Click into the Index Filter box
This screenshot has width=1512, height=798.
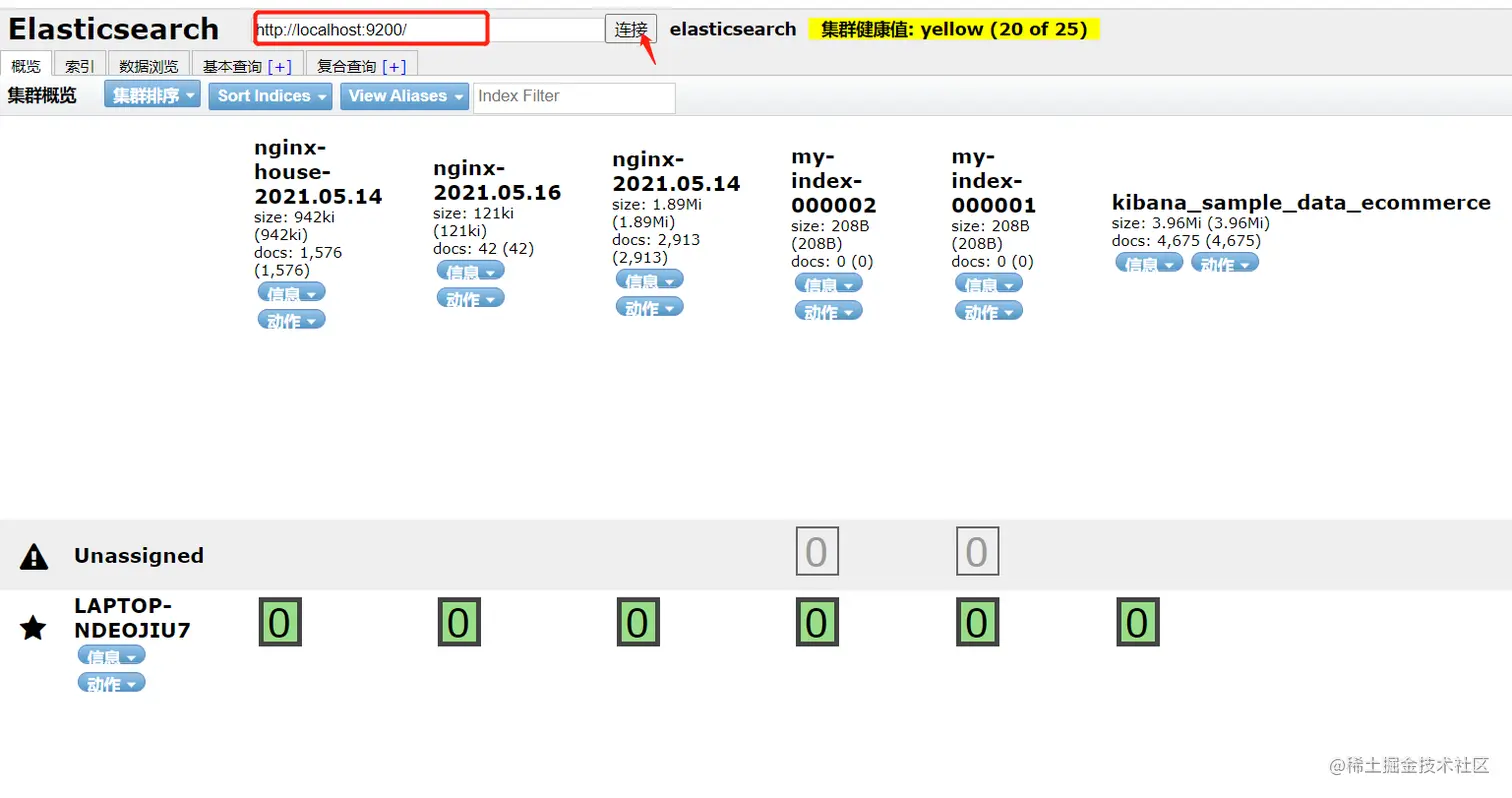coord(574,97)
